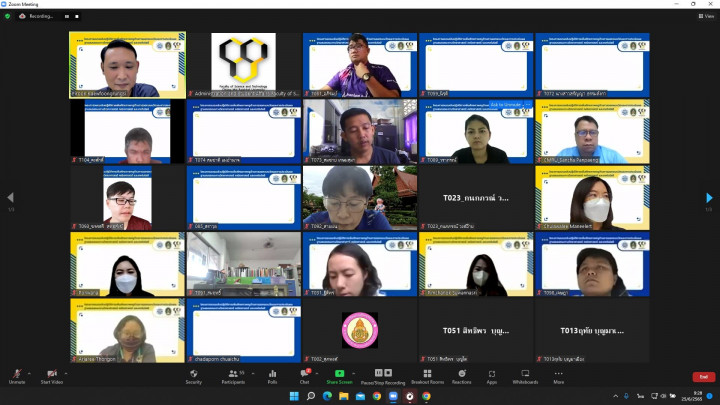Image resolution: width=720 pixels, height=405 pixels.
Task: Show hidden system tray icons
Action: (615, 396)
